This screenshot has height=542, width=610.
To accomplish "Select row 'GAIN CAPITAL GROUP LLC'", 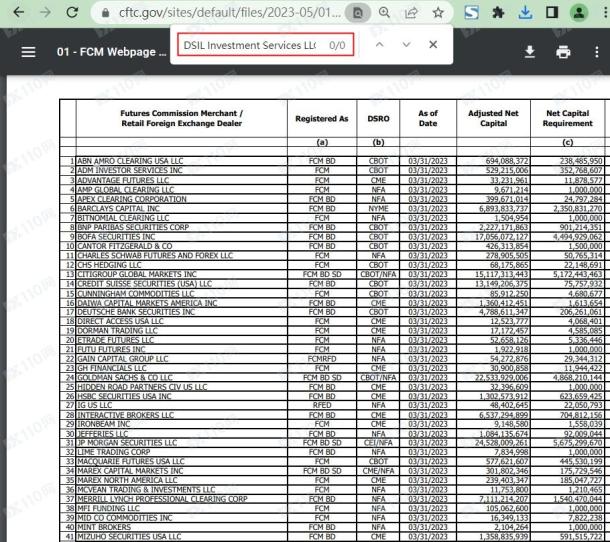I will (x=332, y=358).
